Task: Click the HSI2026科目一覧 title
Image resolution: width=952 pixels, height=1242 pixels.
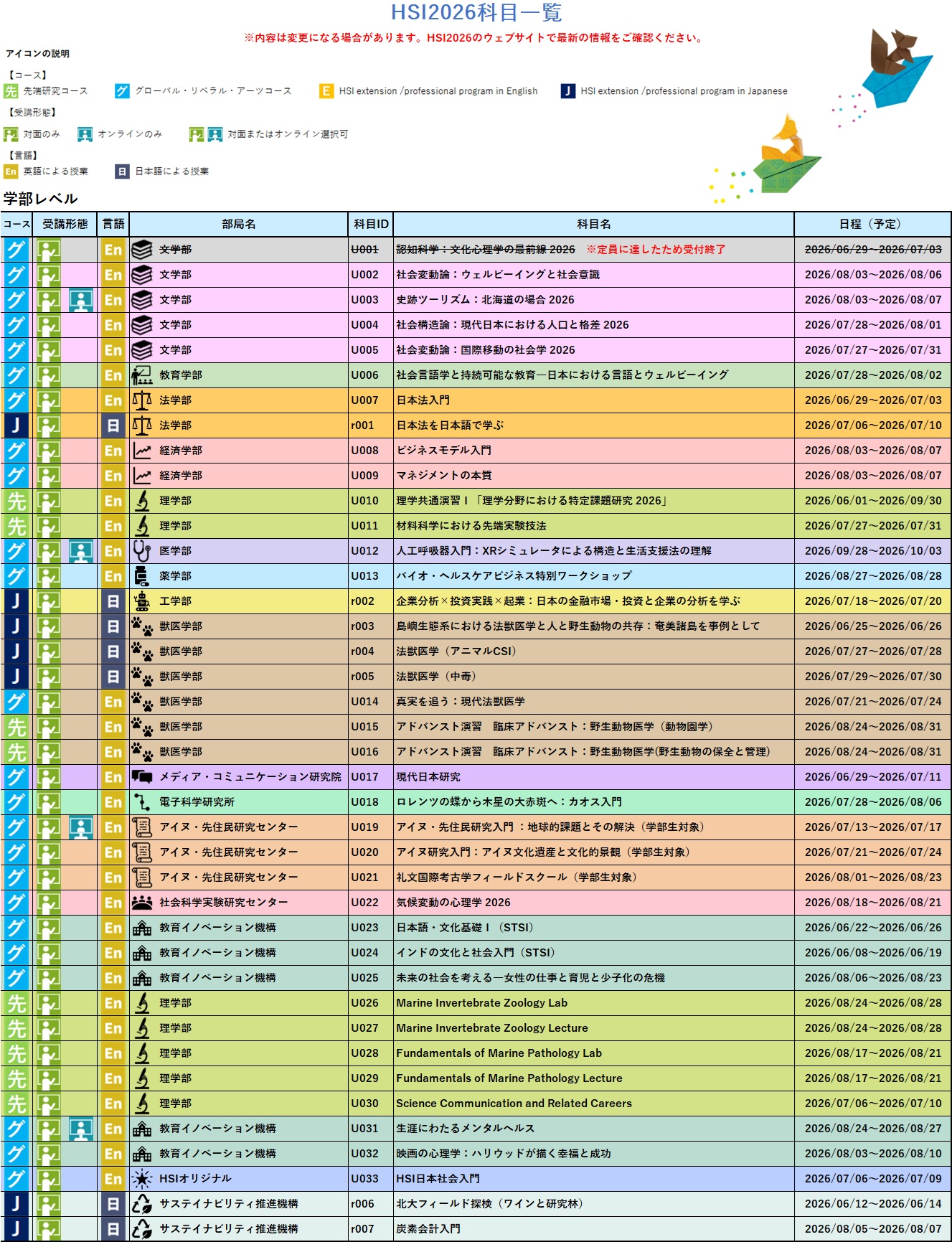Action: [x=476, y=12]
